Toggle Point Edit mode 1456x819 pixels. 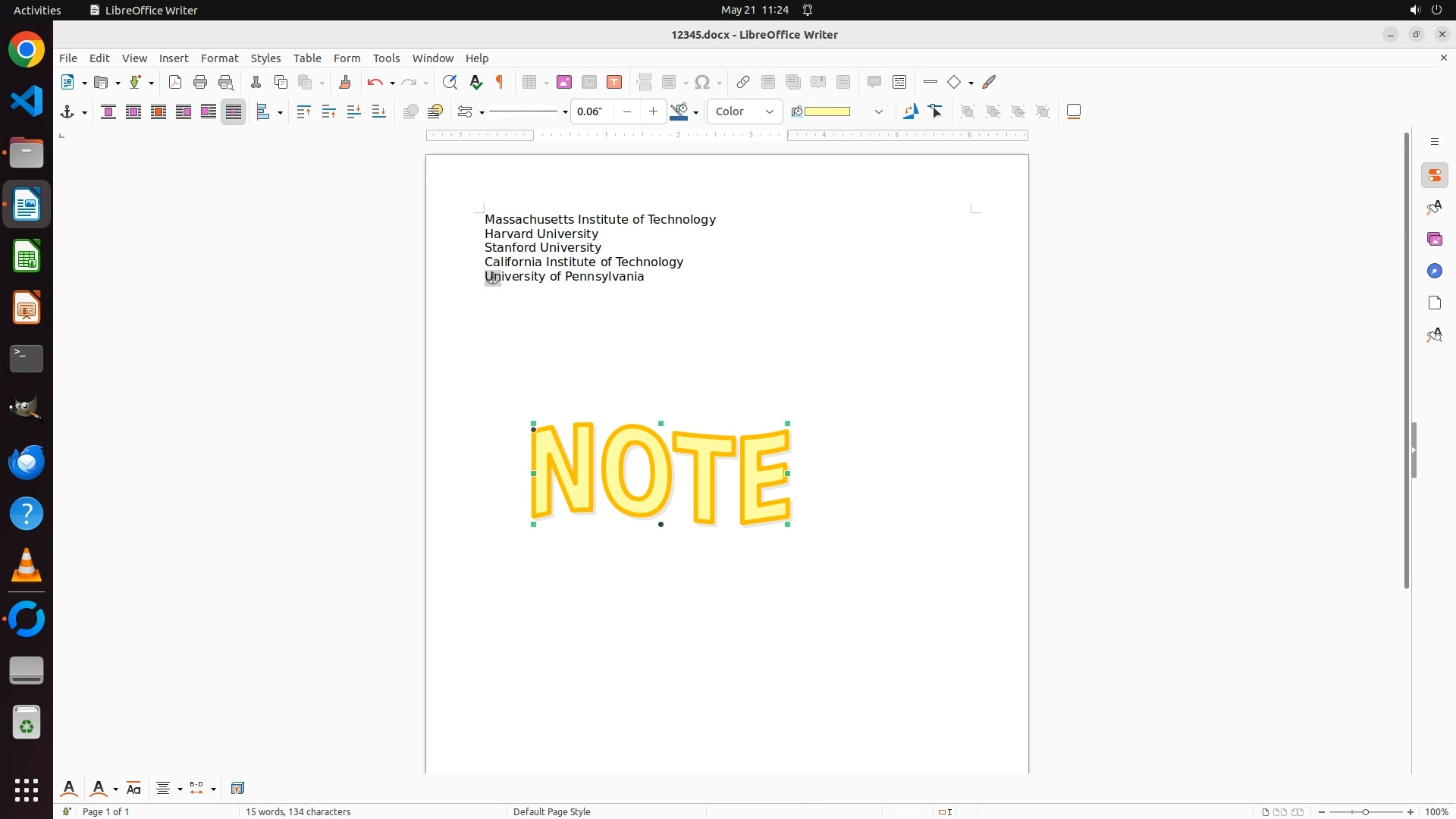click(937, 111)
